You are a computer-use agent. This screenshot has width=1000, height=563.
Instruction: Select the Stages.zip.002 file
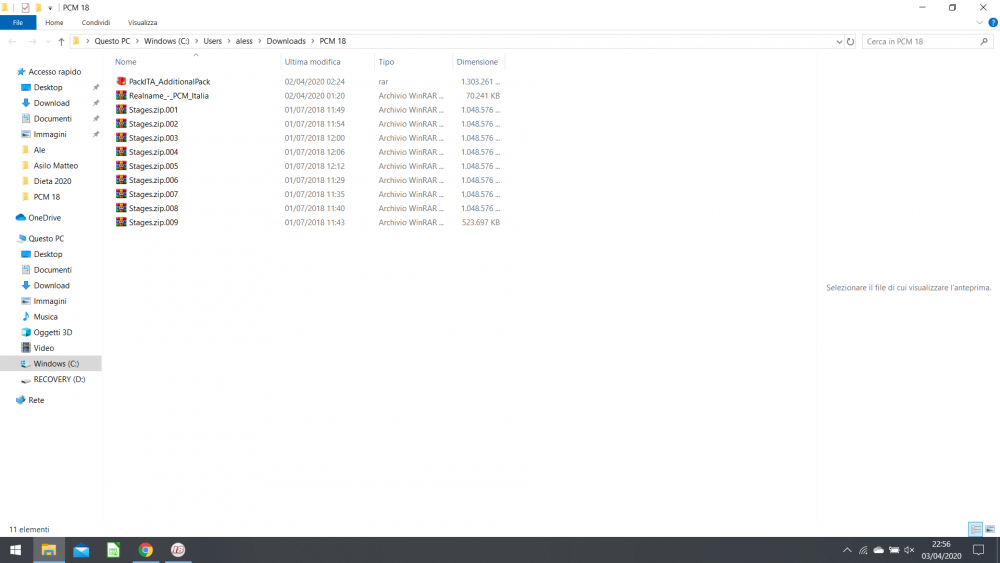coord(153,124)
